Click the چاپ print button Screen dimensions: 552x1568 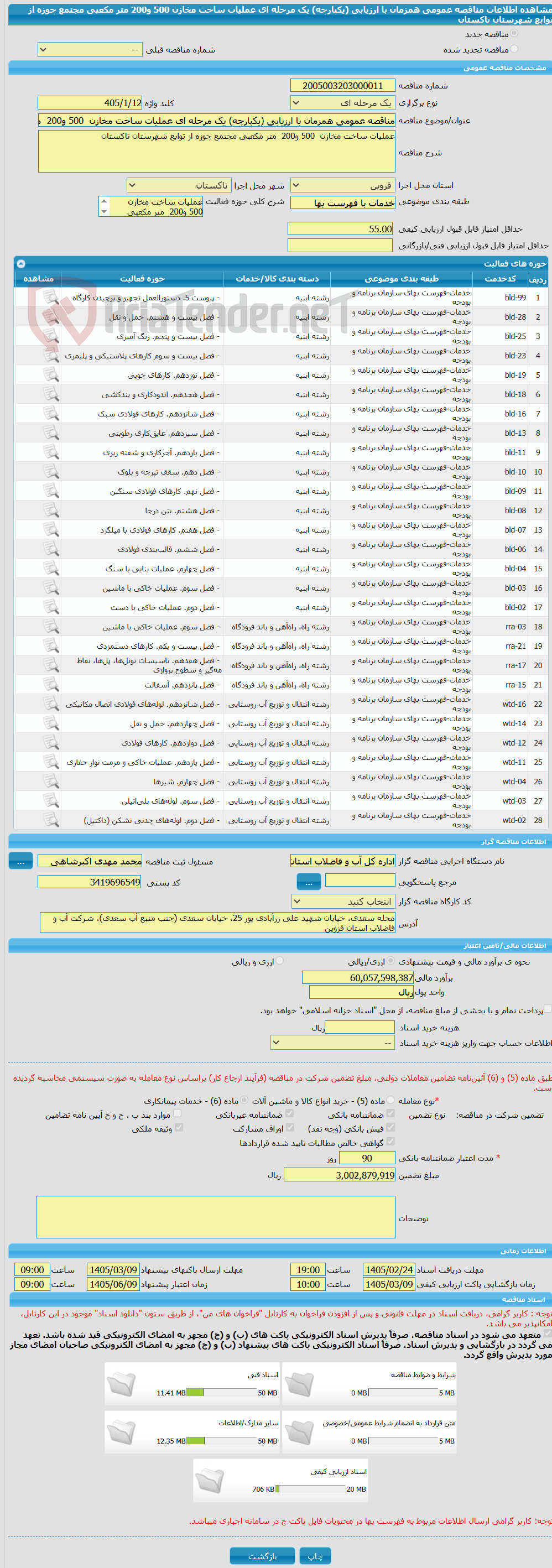(315, 1556)
